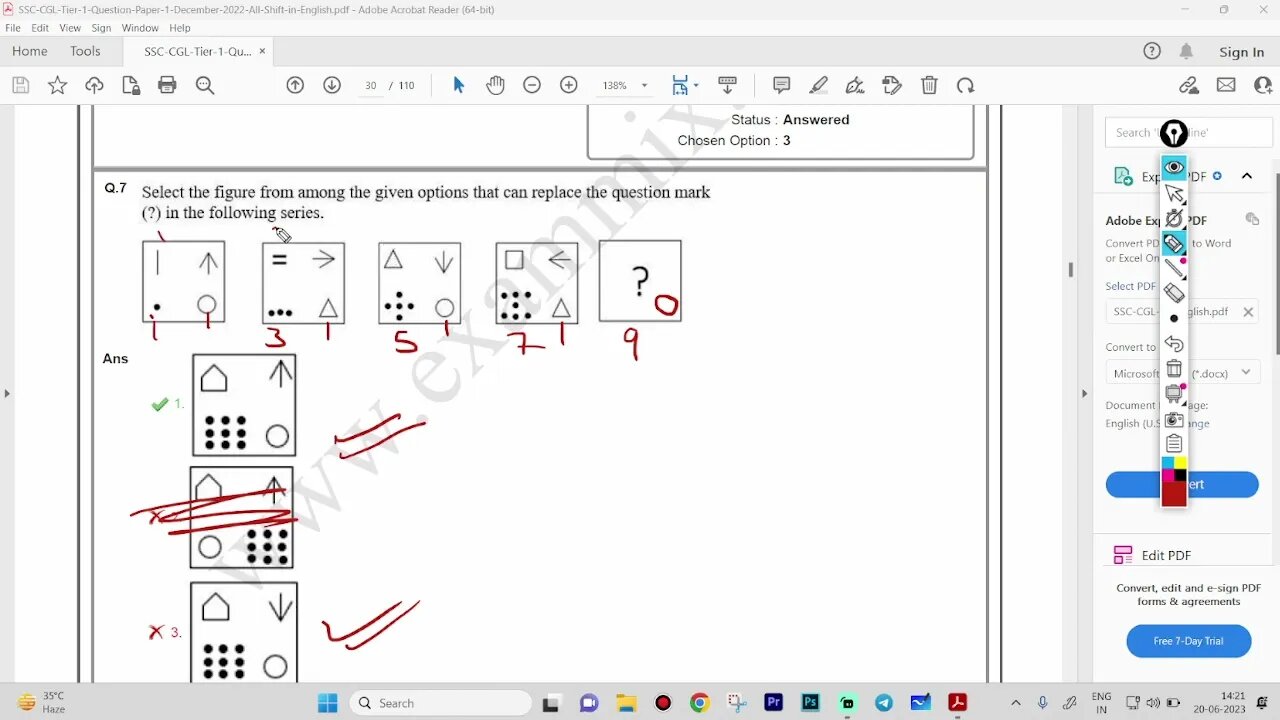This screenshot has height=720, width=1280.
Task: Click the bookmark star icon
Action: tap(57, 86)
